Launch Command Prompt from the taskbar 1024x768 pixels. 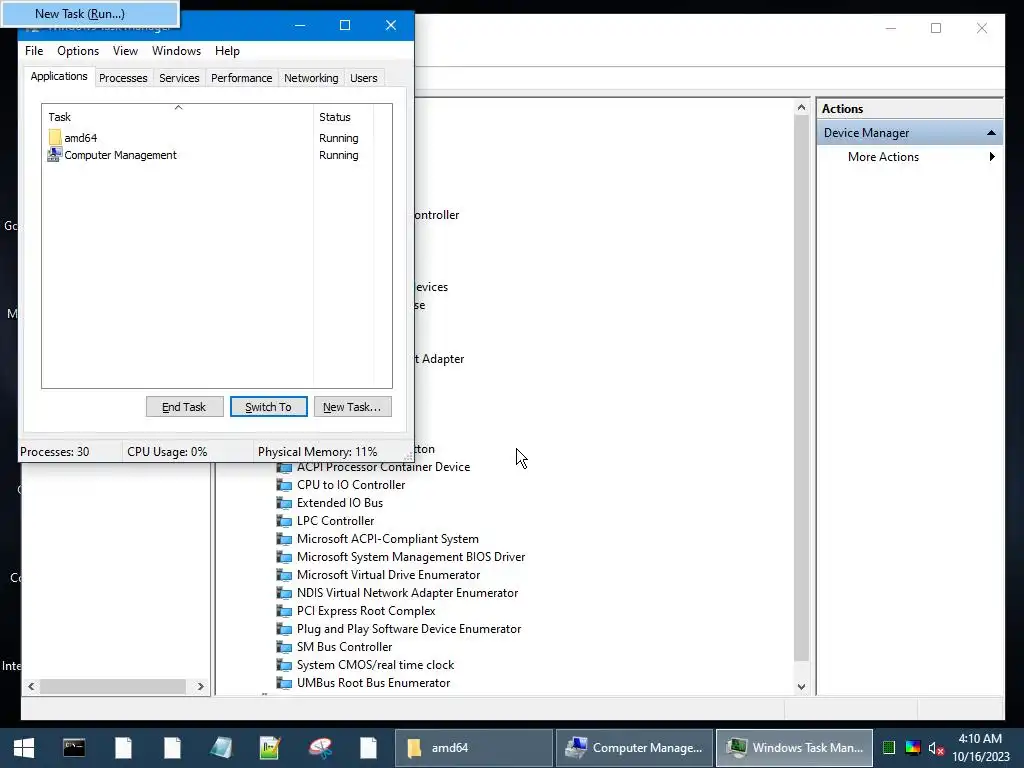[74, 748]
